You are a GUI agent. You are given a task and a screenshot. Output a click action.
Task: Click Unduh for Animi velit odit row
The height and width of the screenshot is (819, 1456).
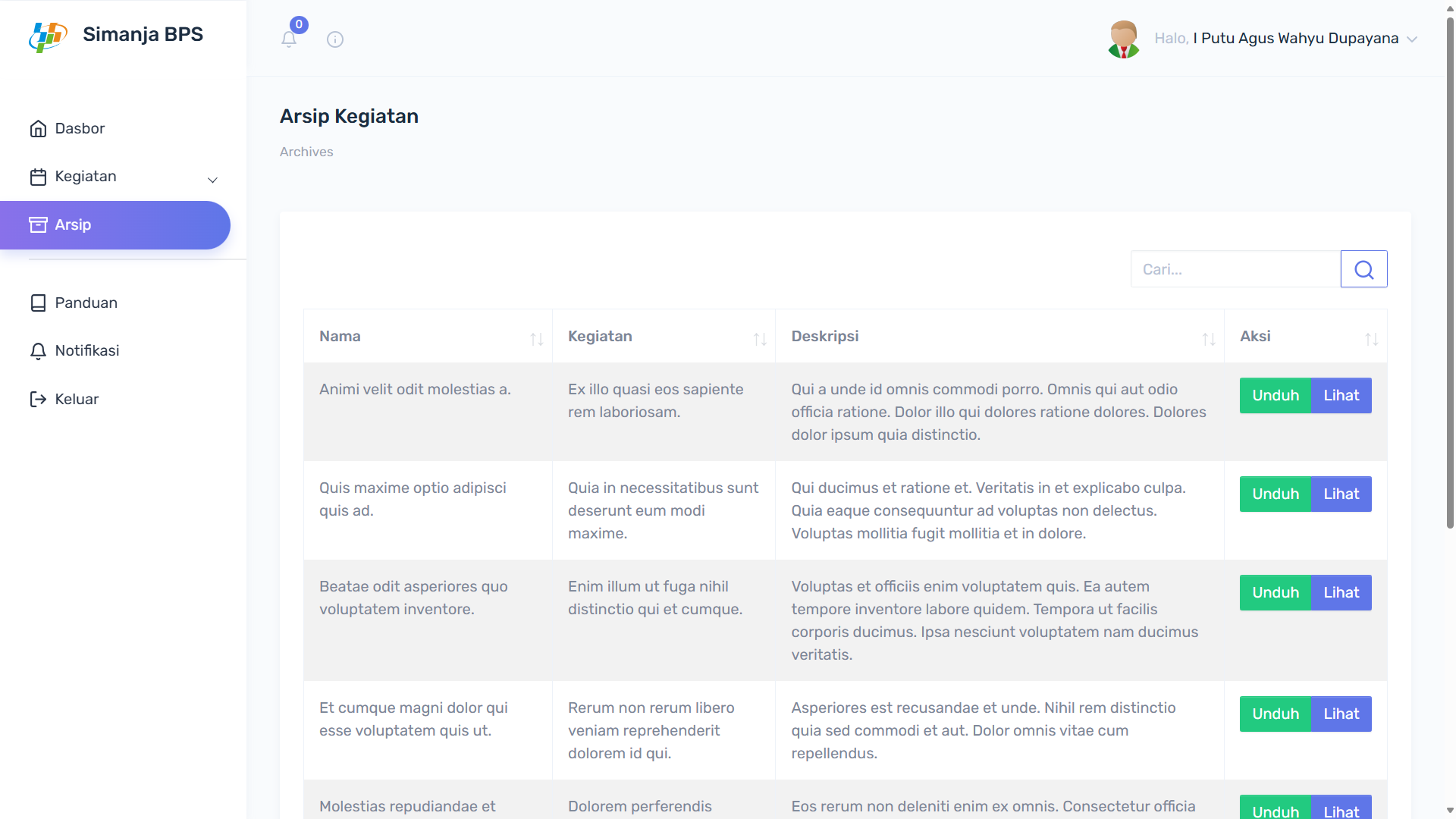pos(1275,395)
